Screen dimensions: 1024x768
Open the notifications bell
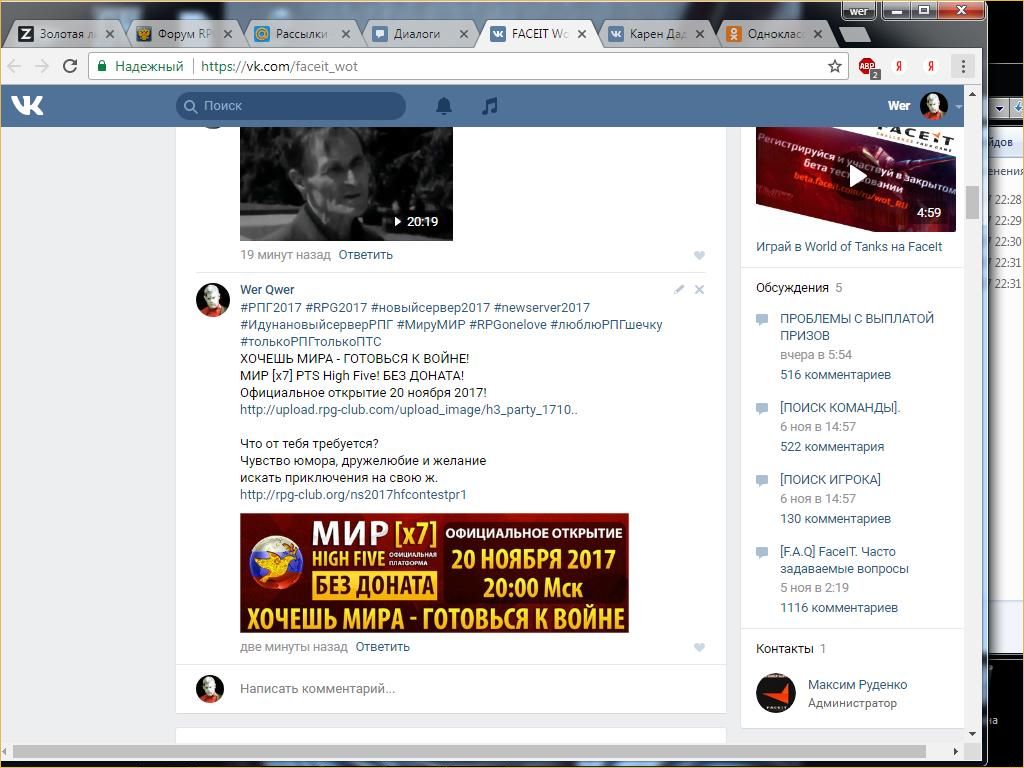444,105
